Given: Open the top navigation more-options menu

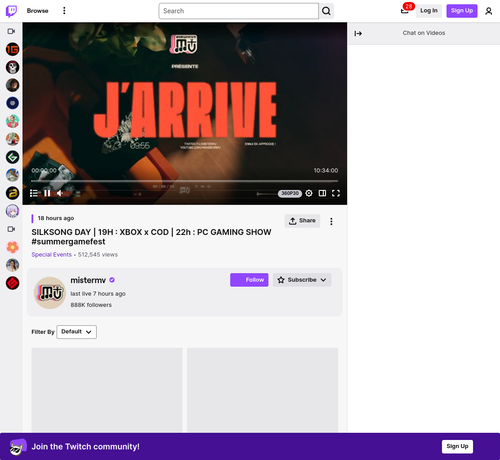Looking at the screenshot, I should click(x=64, y=11).
